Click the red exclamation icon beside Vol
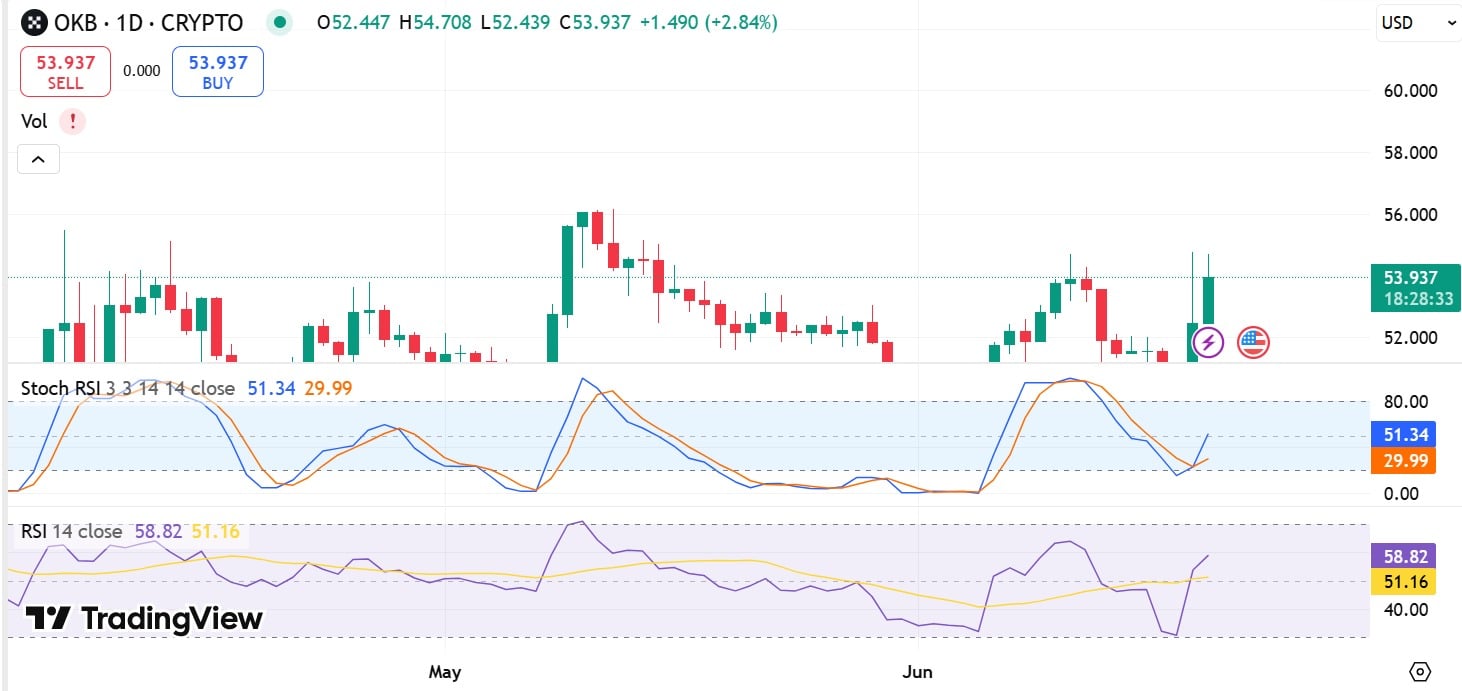 click(72, 121)
